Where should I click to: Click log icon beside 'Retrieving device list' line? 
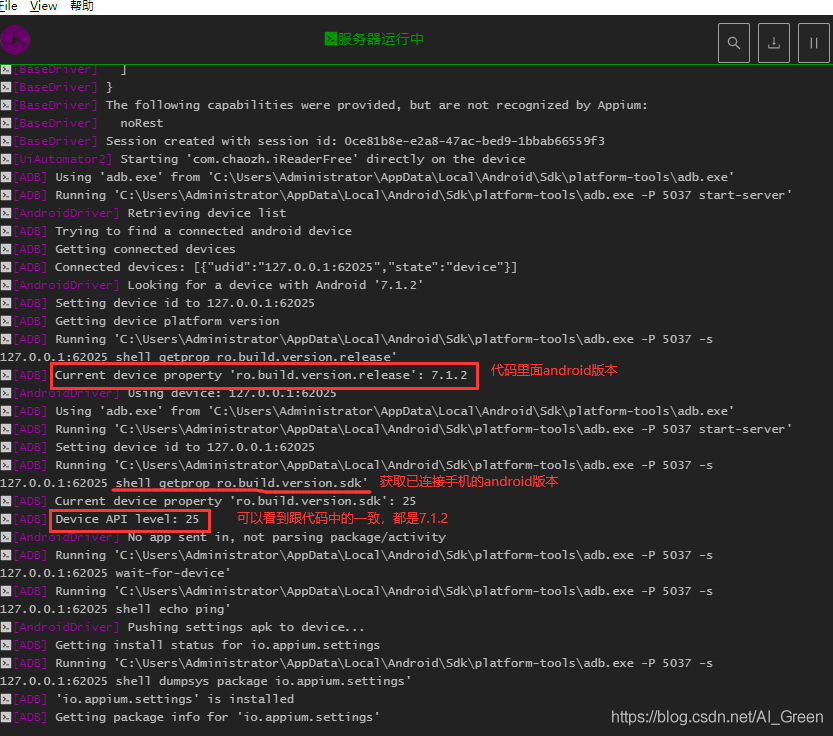(x=6, y=213)
